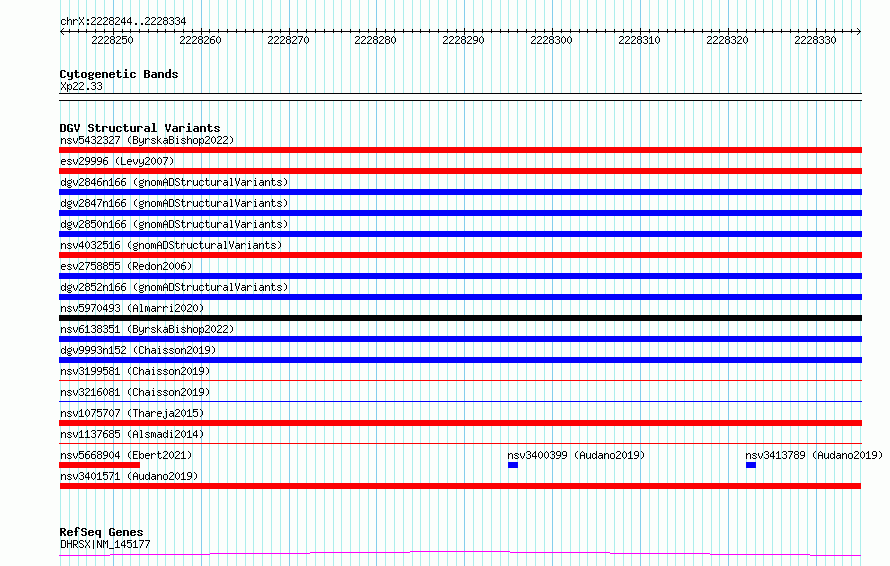Open dgv2850n166 variant label
This screenshot has height=566, width=890.
point(174,224)
